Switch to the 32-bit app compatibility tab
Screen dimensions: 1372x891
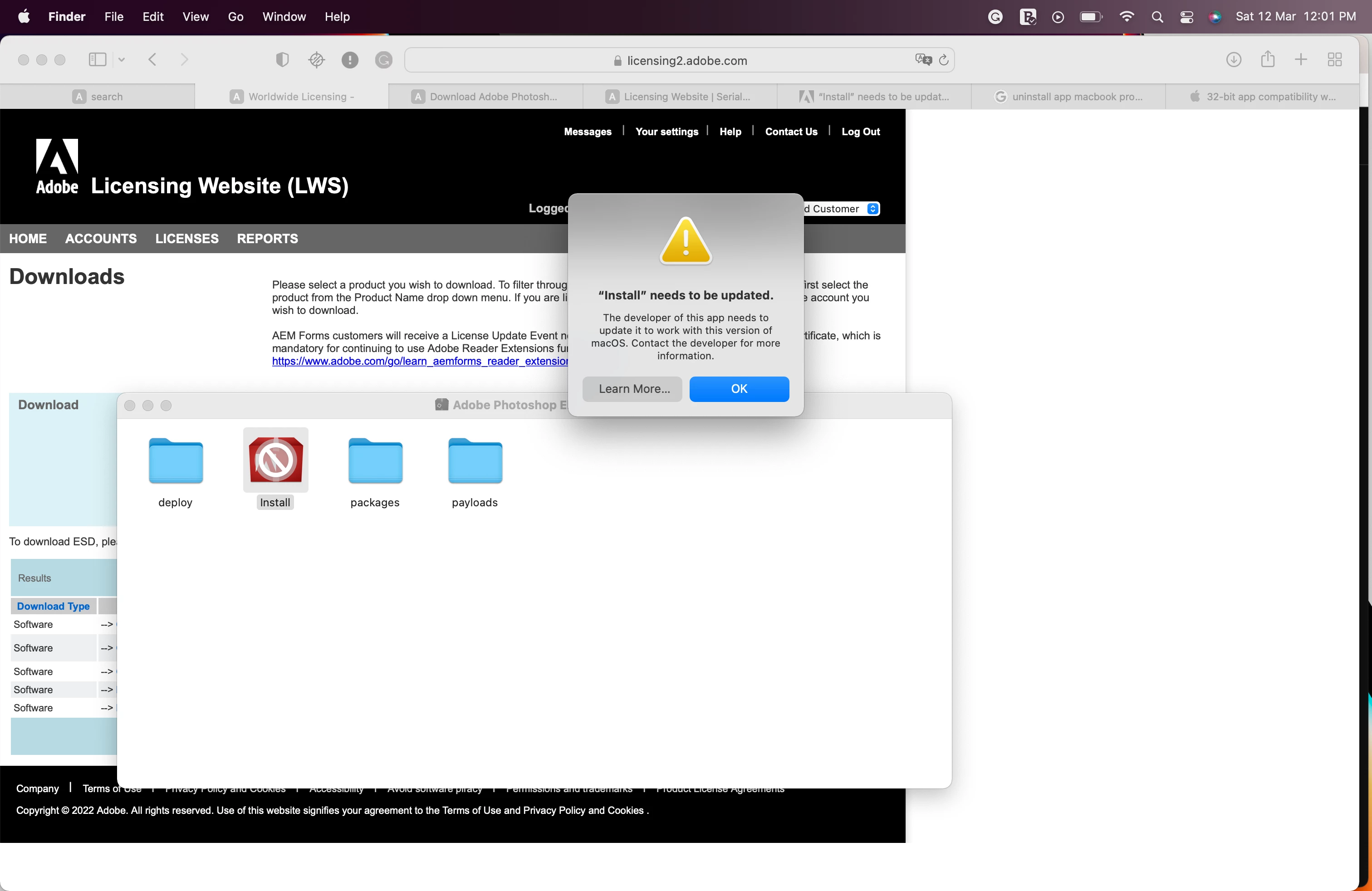pyautogui.click(x=1263, y=97)
